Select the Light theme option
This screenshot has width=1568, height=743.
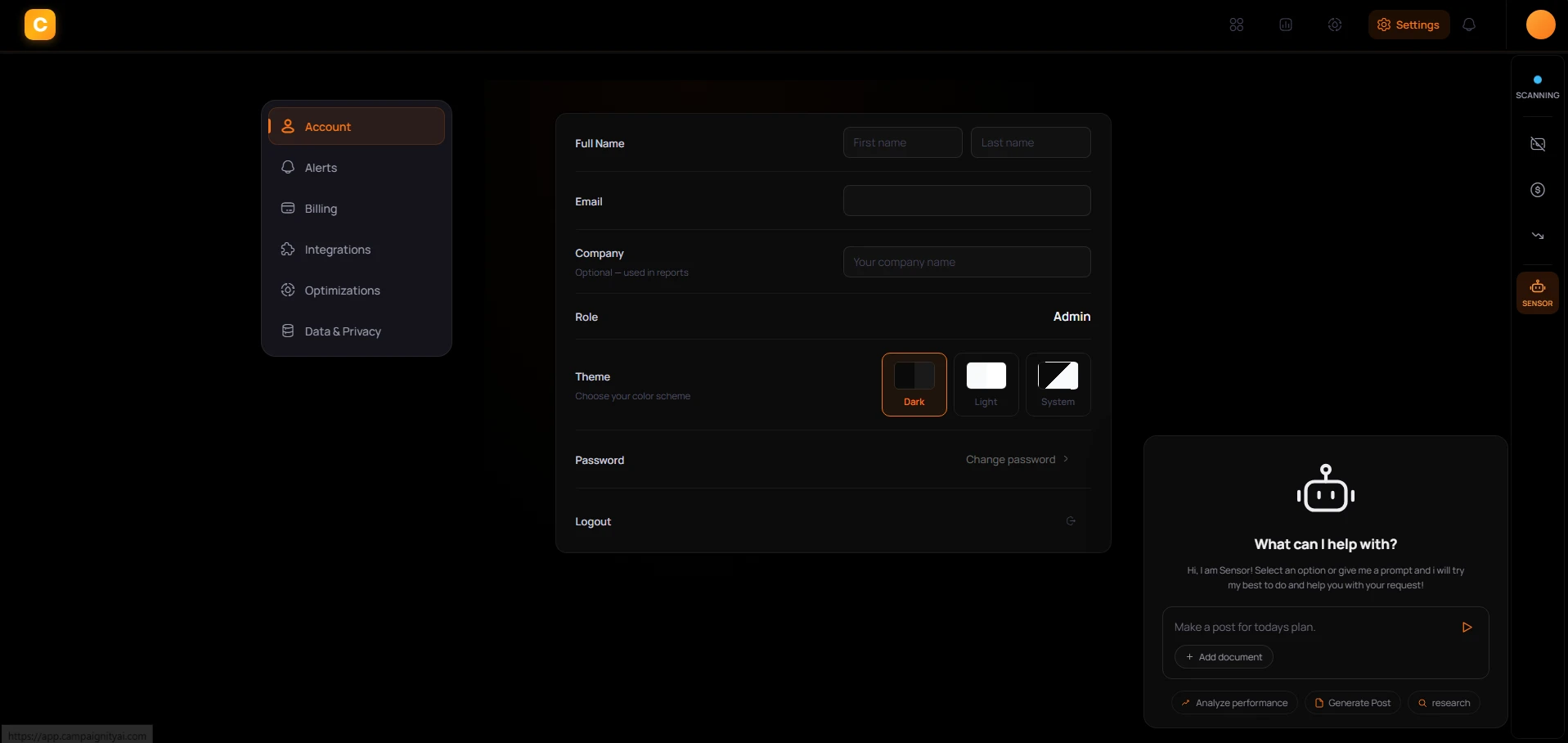point(986,385)
